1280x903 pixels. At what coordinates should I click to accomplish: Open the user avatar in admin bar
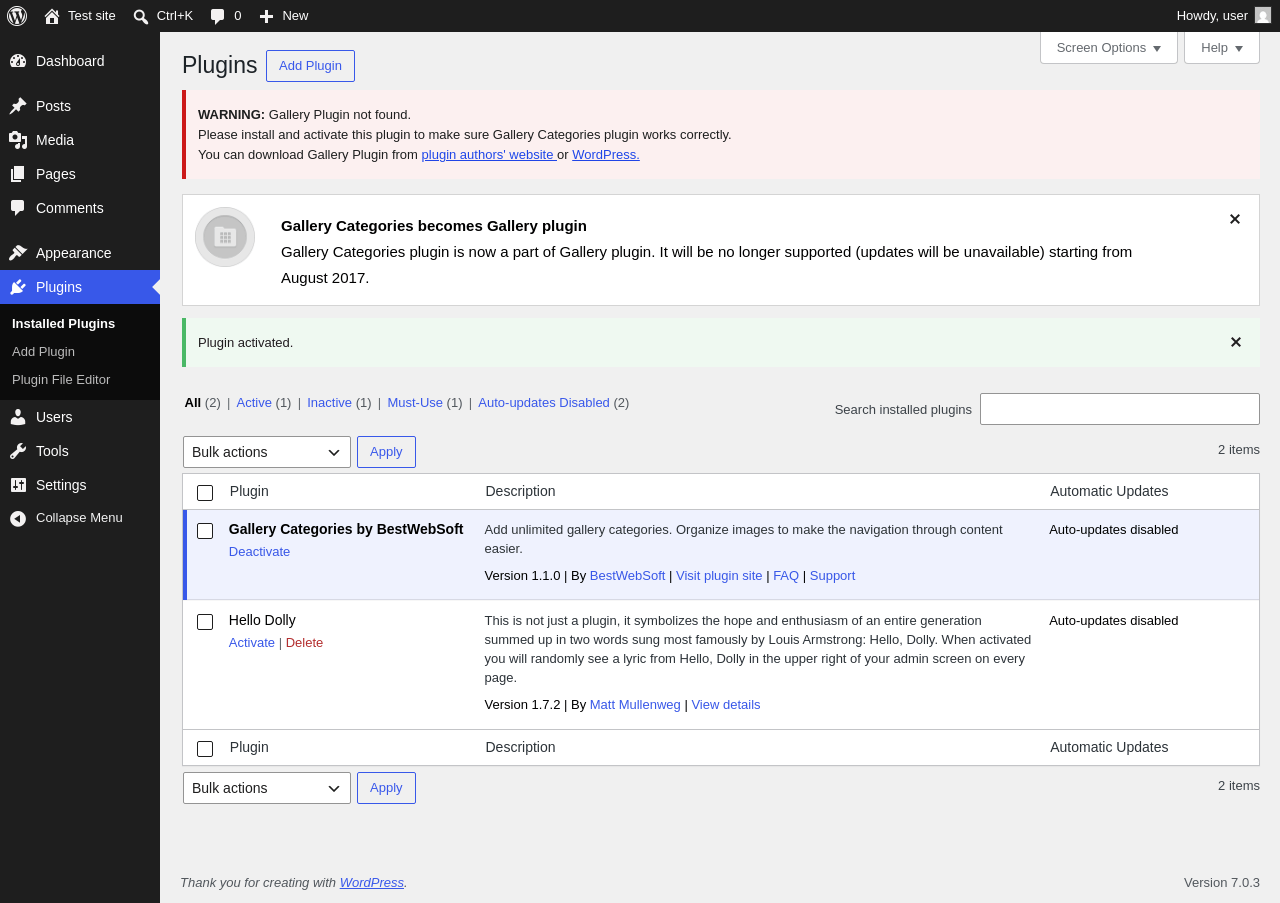[x=1263, y=15]
